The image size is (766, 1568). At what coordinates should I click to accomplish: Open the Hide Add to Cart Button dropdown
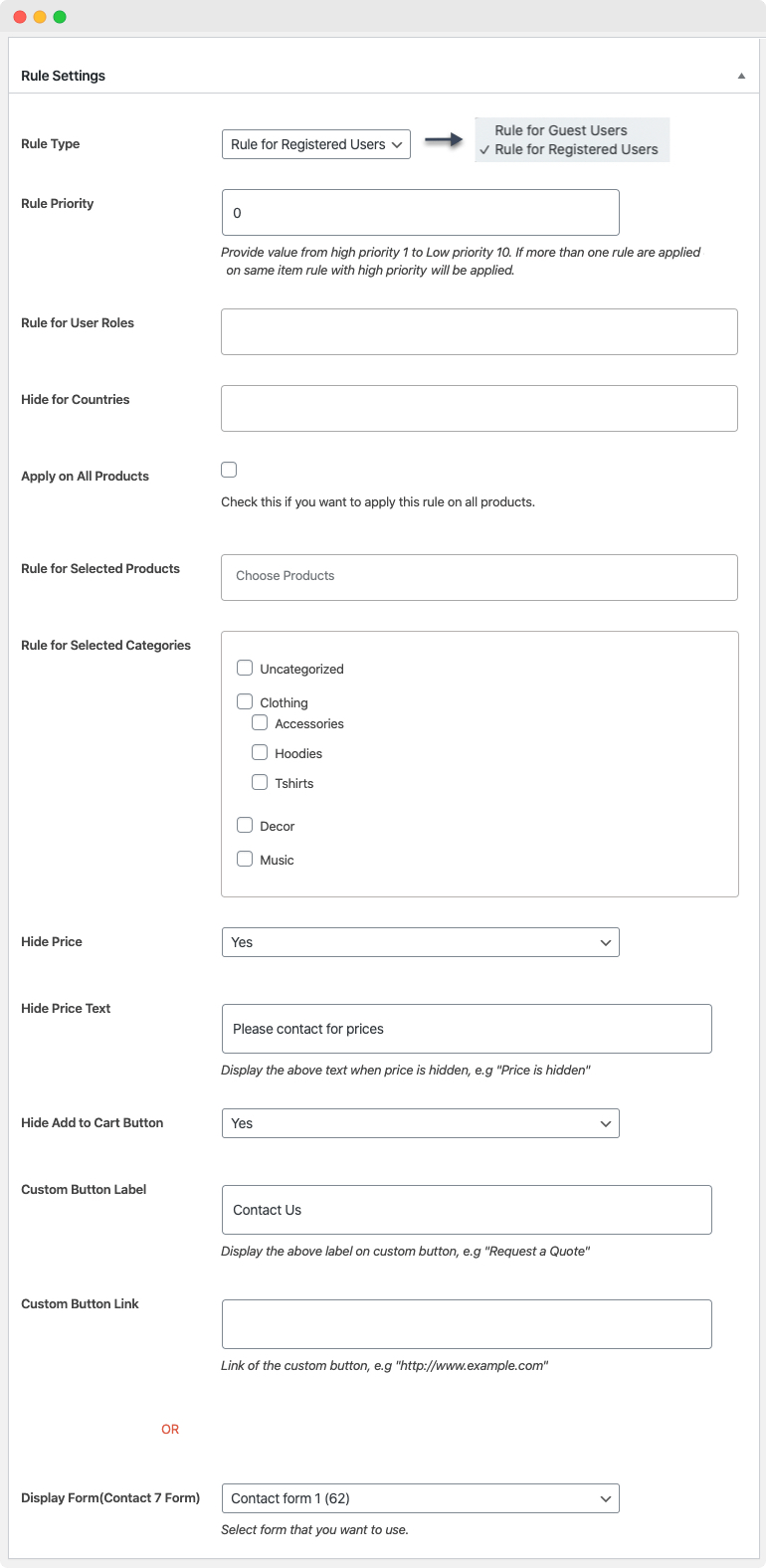coord(420,1122)
